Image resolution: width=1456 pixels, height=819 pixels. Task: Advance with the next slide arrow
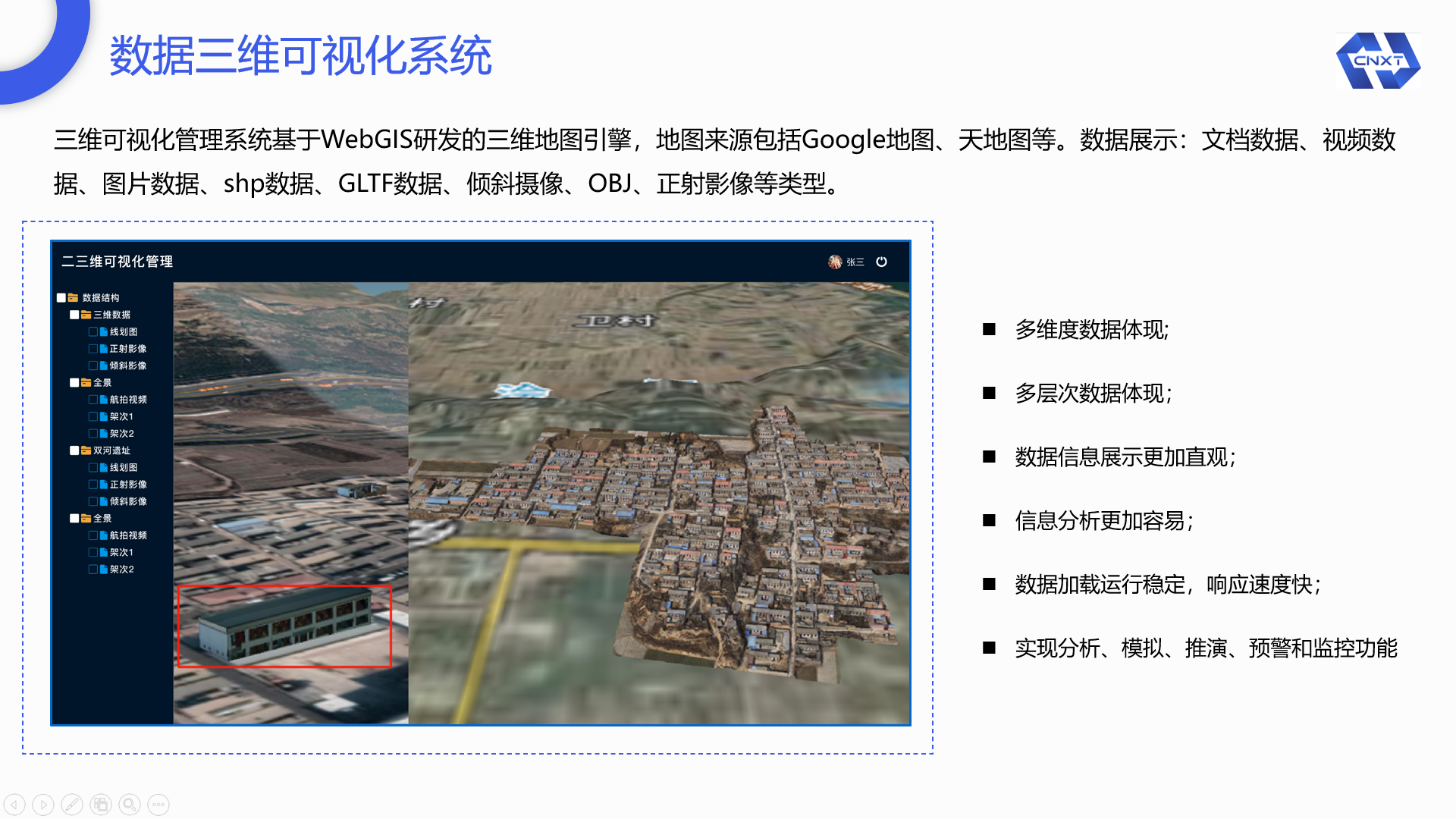point(43,805)
